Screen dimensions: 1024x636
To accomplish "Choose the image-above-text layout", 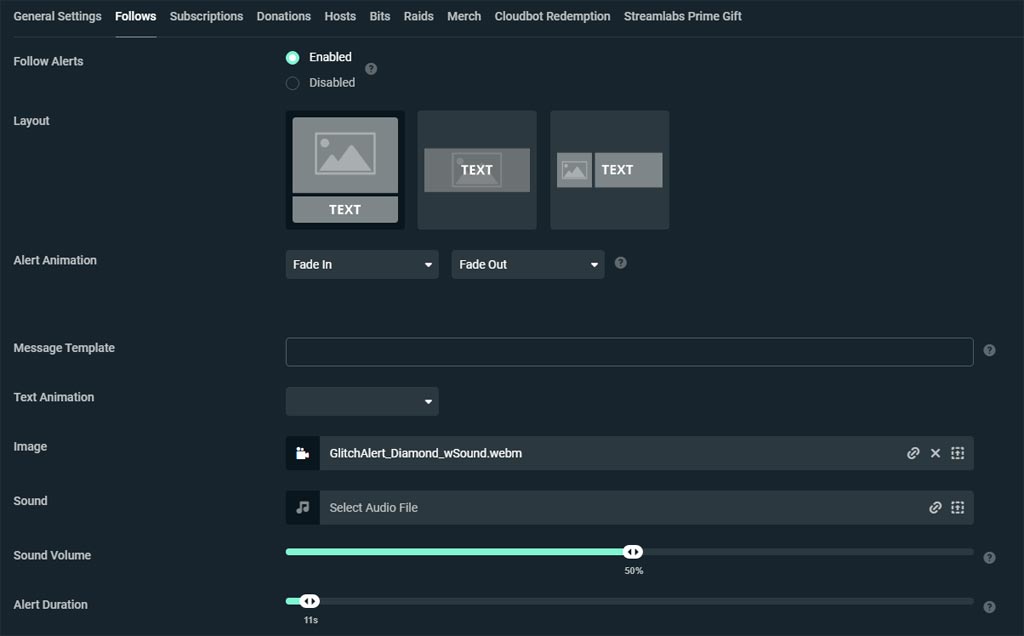I will [x=345, y=170].
